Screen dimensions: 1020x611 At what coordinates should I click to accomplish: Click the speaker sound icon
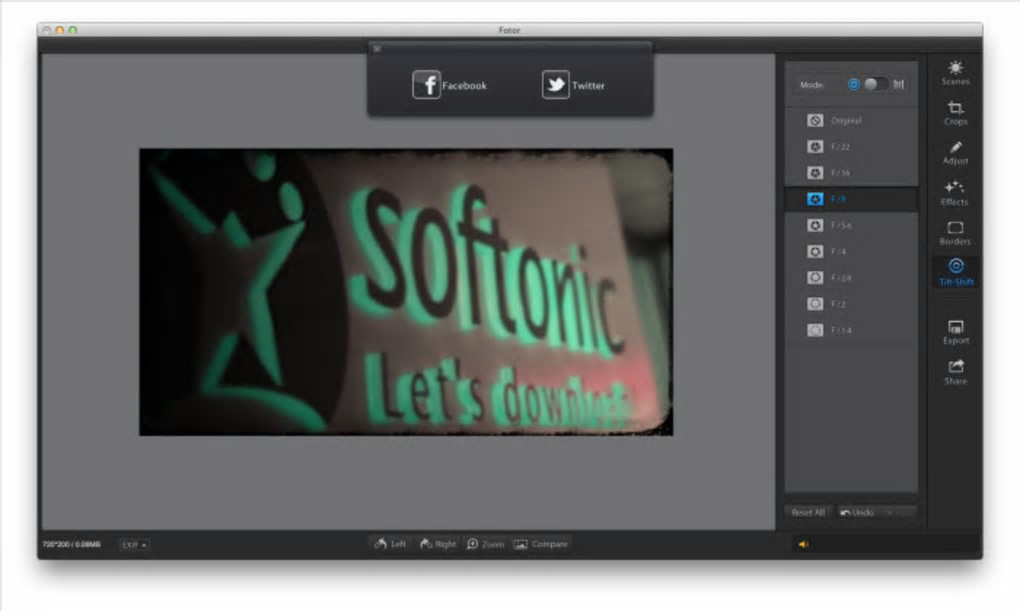803,545
